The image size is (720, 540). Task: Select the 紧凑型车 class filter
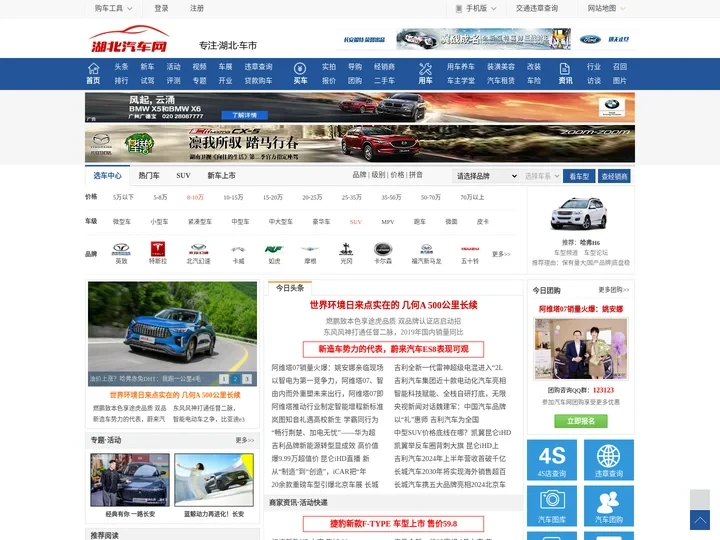(200, 222)
